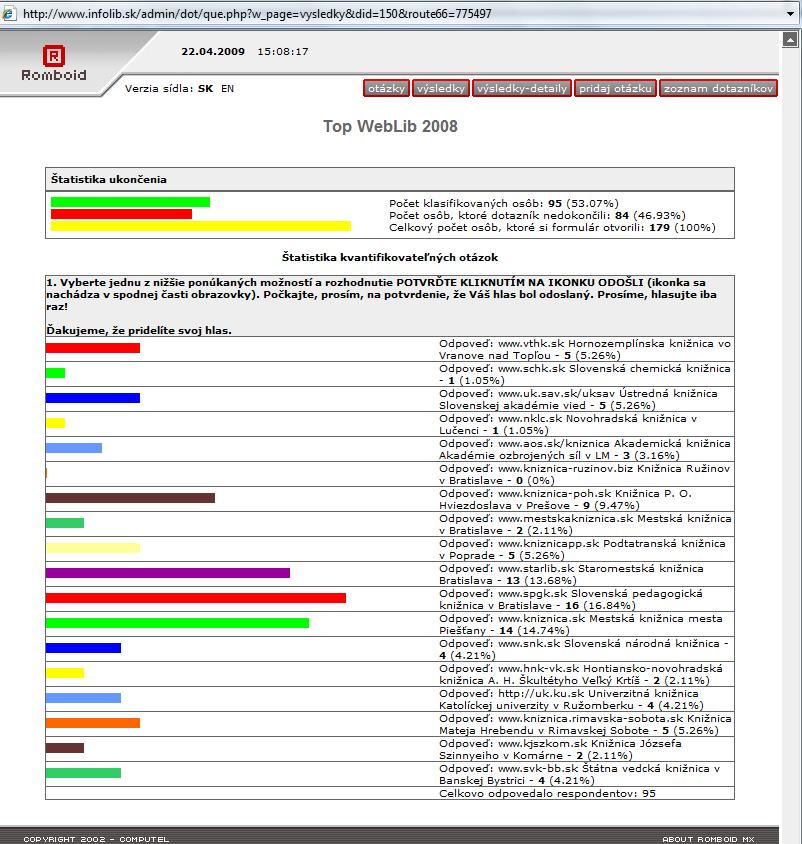Screen dimensions: 802x844
Task: Click the www.snk.sk answer text
Action: click(x=584, y=650)
